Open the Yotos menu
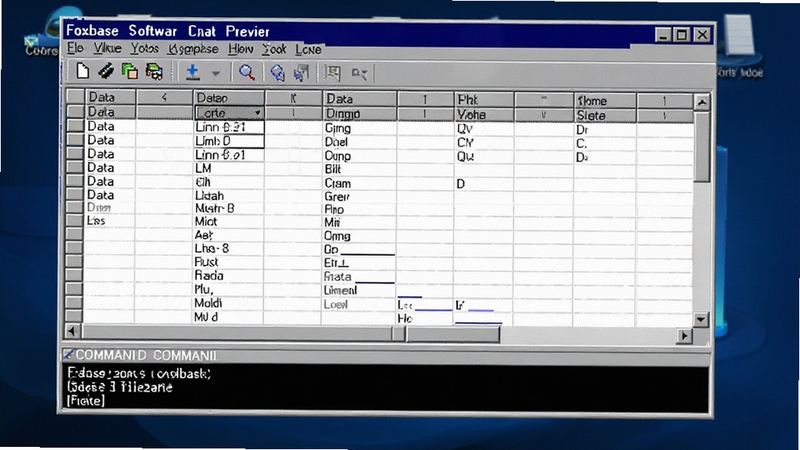The height and width of the screenshot is (450, 800). 144,48
